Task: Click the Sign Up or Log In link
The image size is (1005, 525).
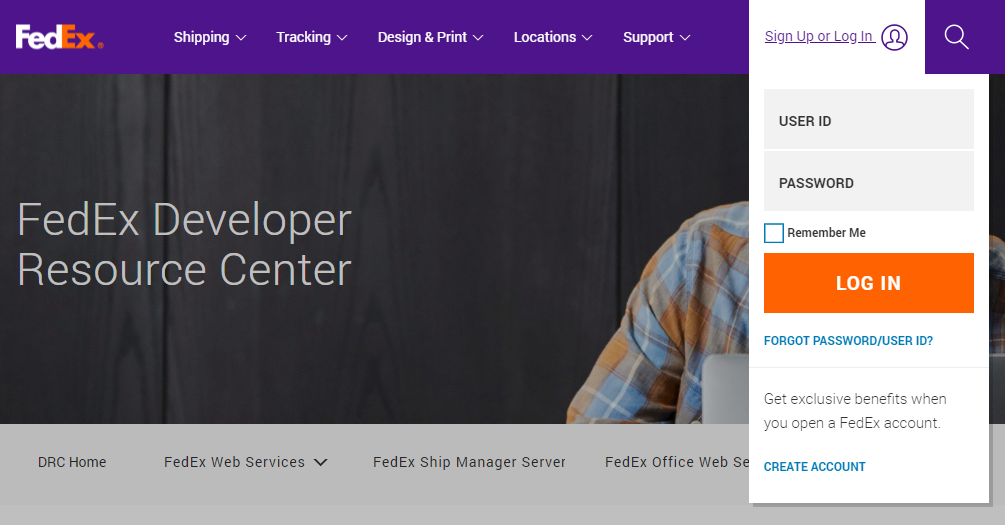Action: [x=819, y=37]
